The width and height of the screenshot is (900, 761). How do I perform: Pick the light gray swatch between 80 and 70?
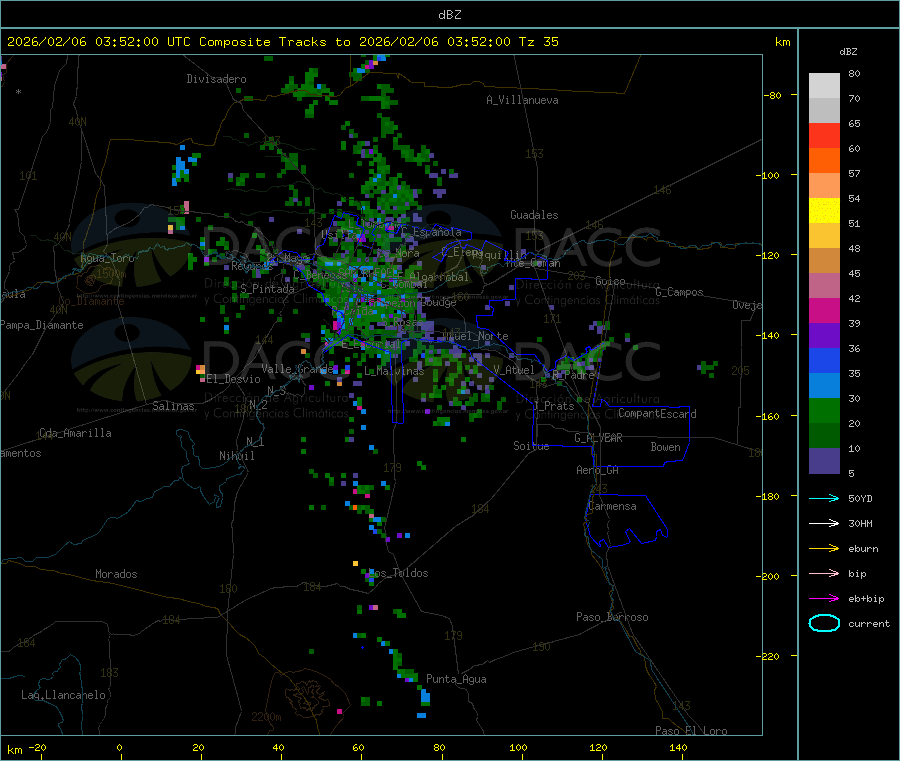tap(824, 86)
